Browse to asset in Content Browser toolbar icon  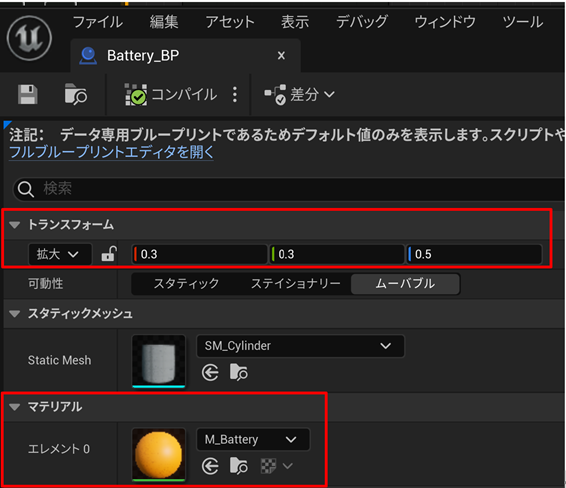coord(76,95)
